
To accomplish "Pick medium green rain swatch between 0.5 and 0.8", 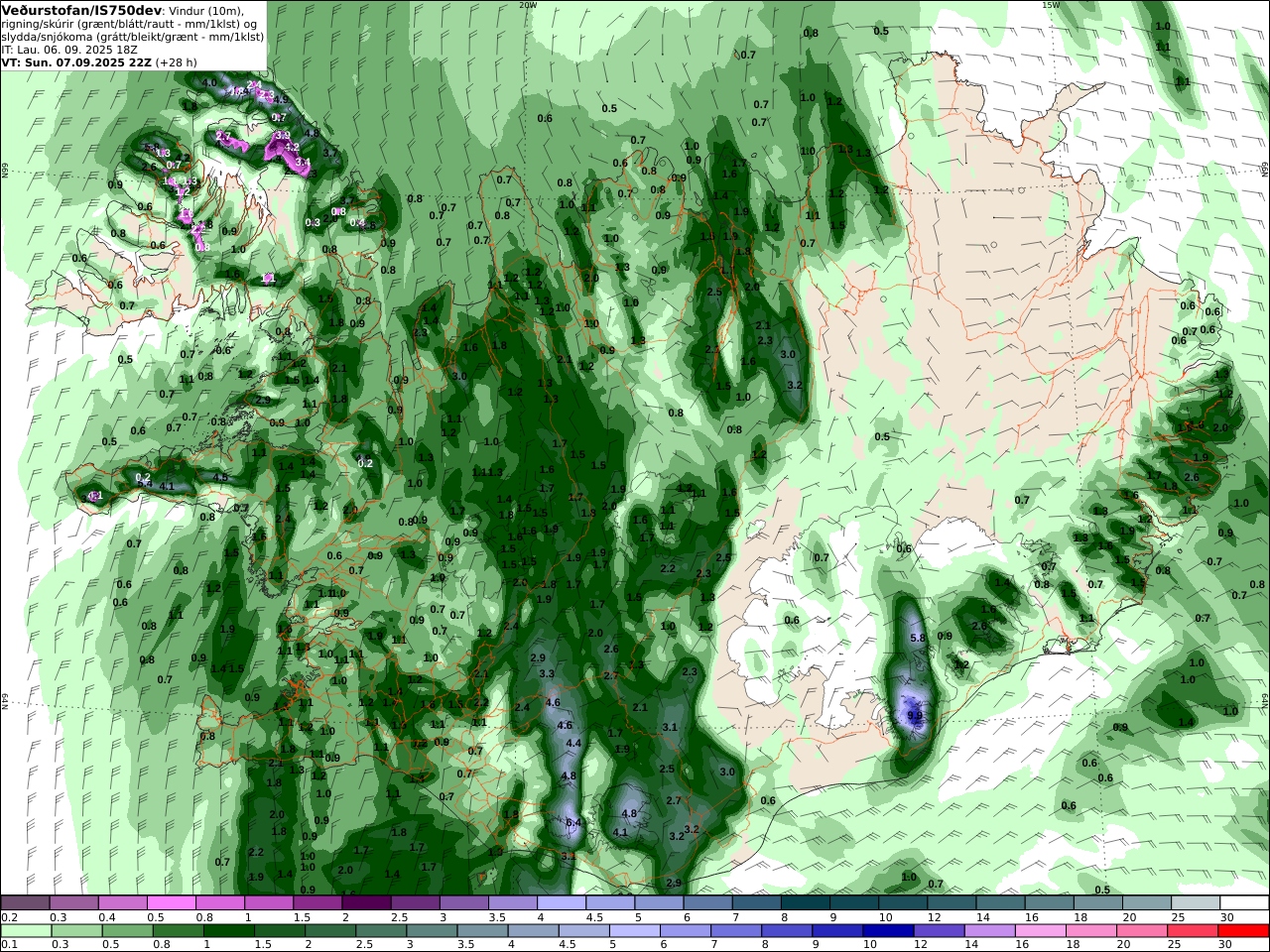I will (128, 931).
